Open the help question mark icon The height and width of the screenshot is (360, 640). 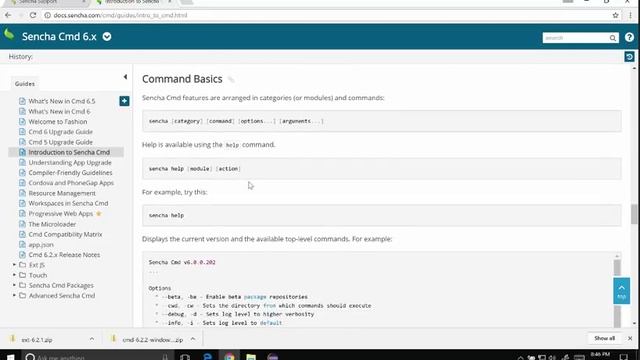(x=629, y=37)
